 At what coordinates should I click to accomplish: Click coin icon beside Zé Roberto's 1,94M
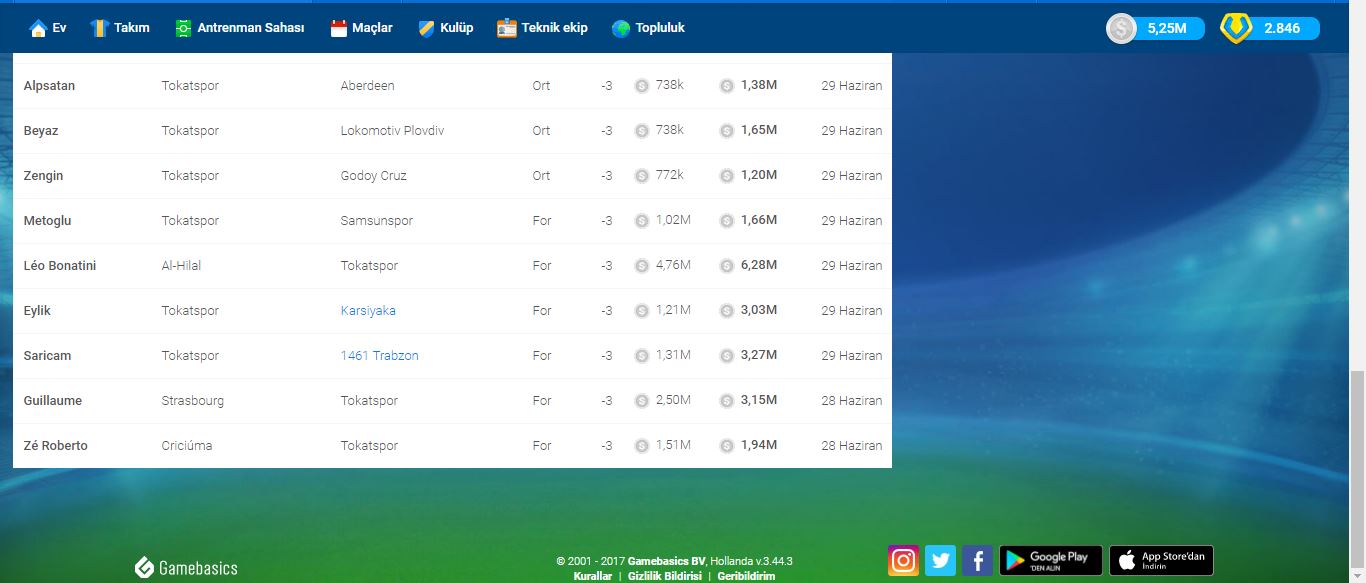(x=727, y=446)
